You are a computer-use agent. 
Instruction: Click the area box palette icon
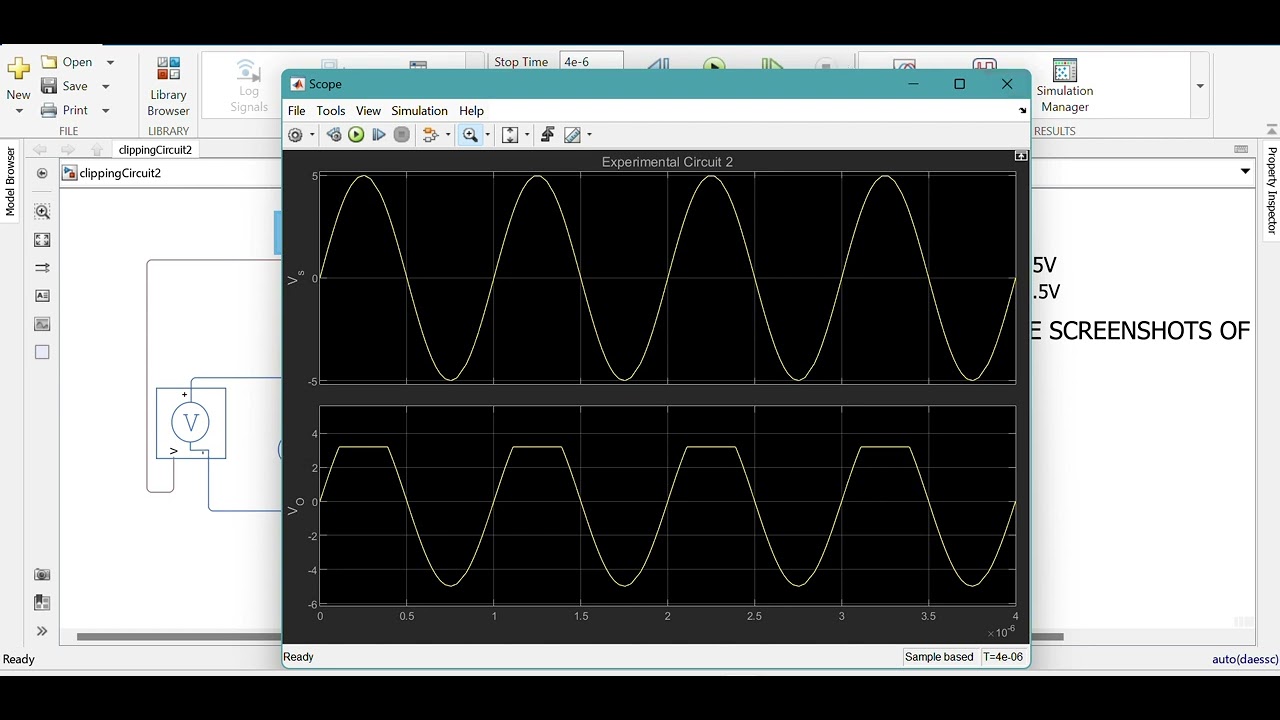pyautogui.click(x=42, y=352)
